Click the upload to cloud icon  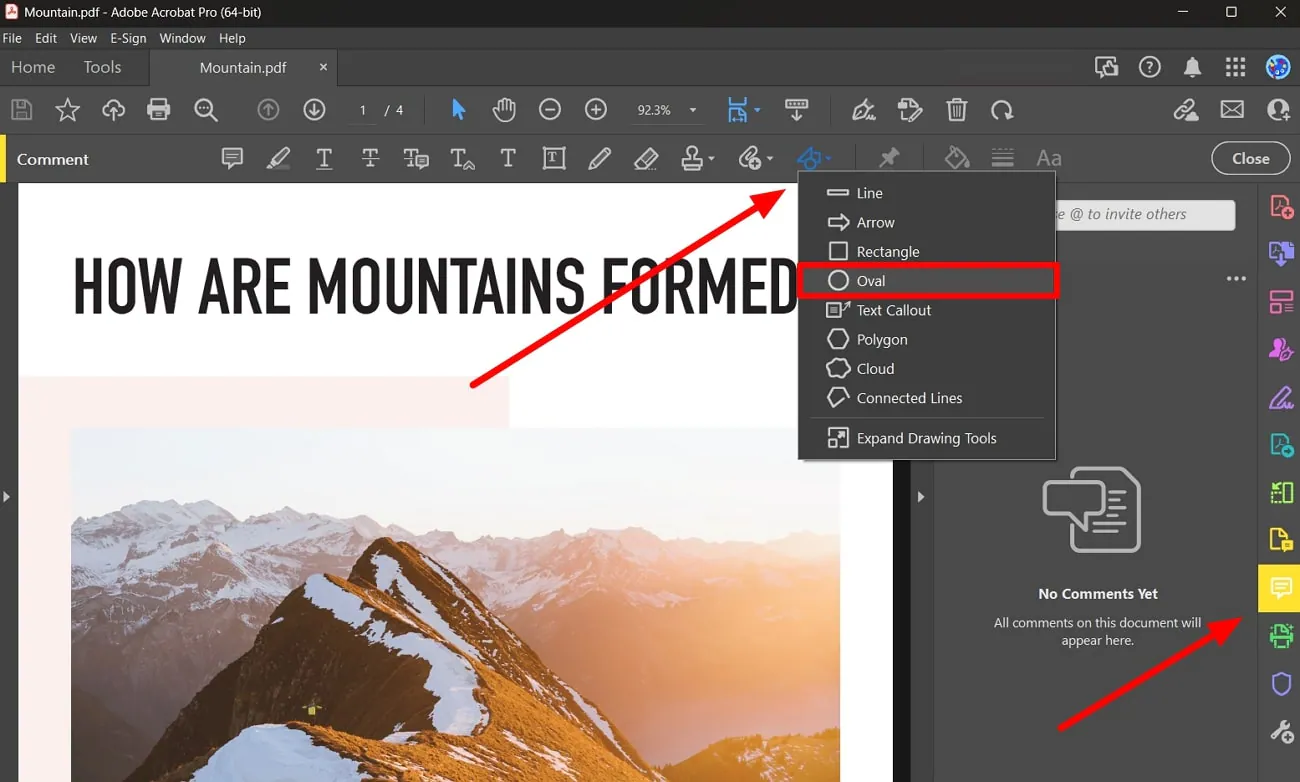pyautogui.click(x=113, y=110)
